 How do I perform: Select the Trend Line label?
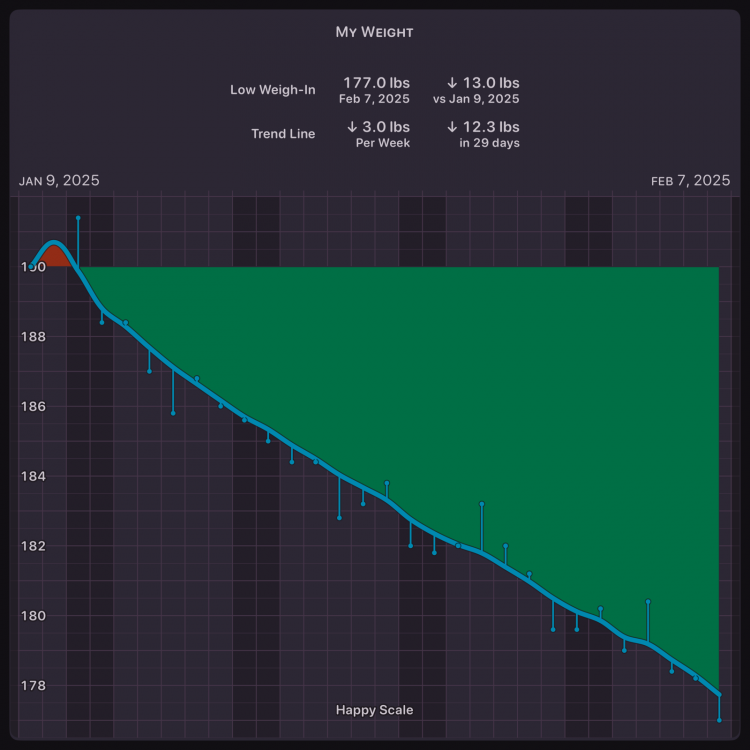click(x=283, y=134)
